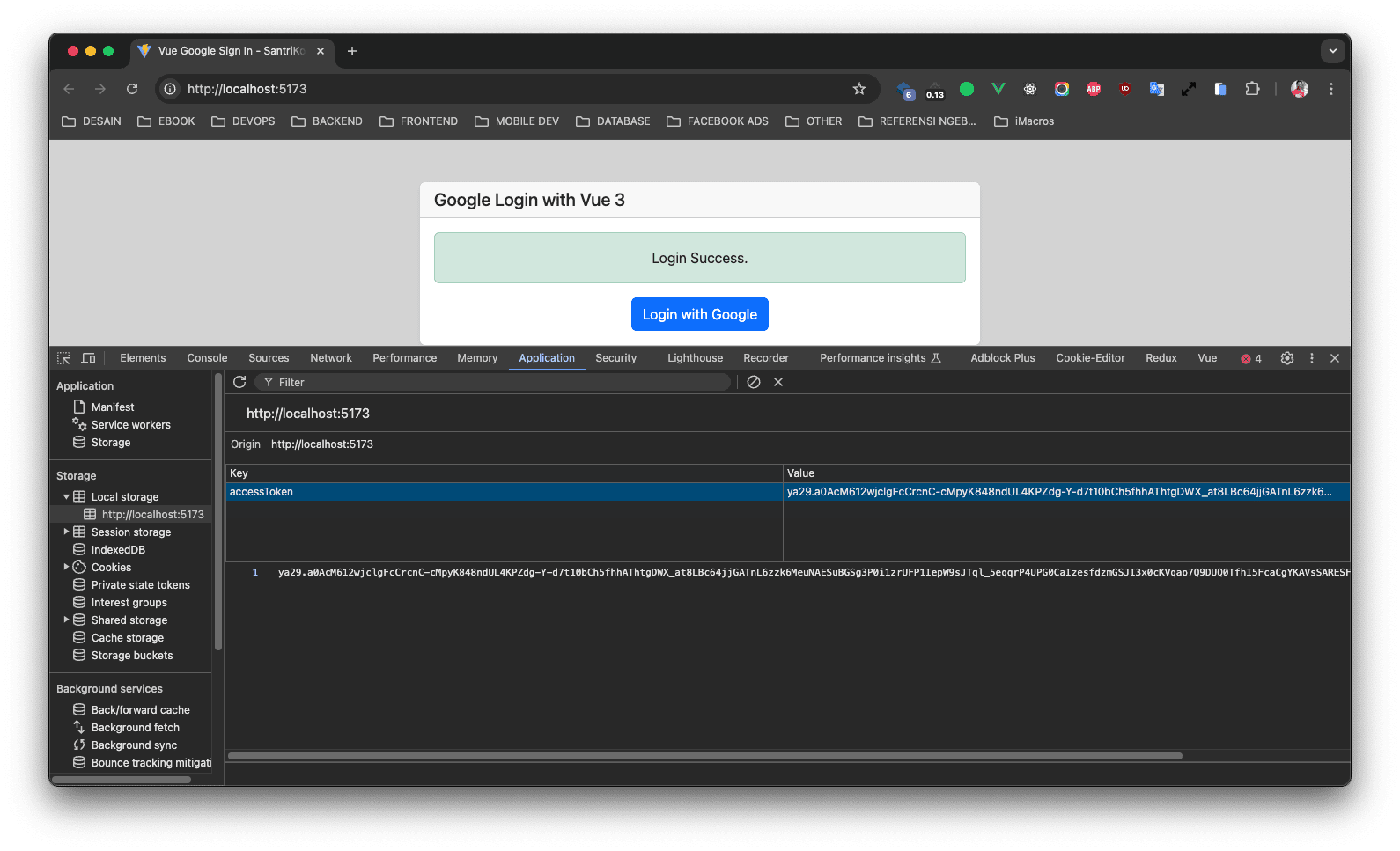
Task: Select the accessToken key cell
Action: tap(504, 492)
